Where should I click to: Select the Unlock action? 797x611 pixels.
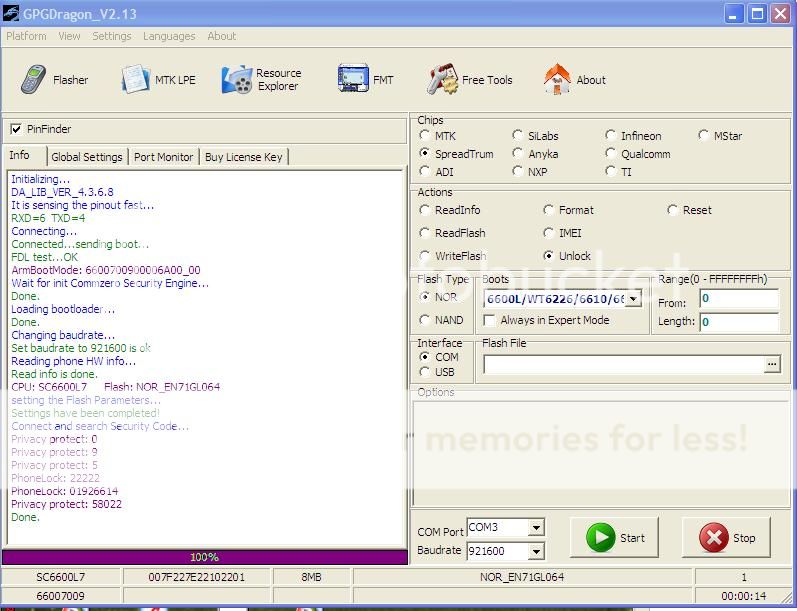(x=548, y=256)
